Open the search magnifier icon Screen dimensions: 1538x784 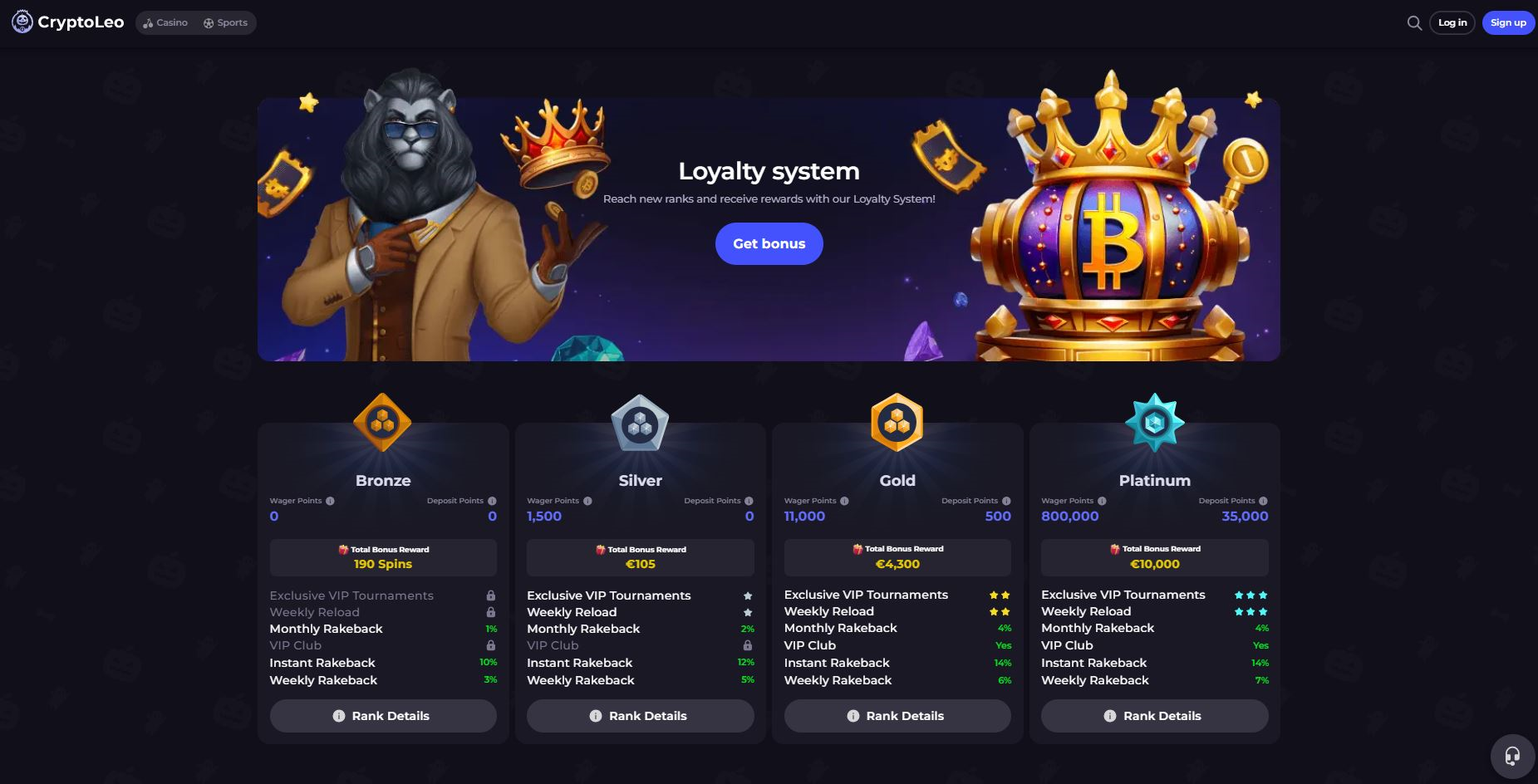[x=1414, y=23]
